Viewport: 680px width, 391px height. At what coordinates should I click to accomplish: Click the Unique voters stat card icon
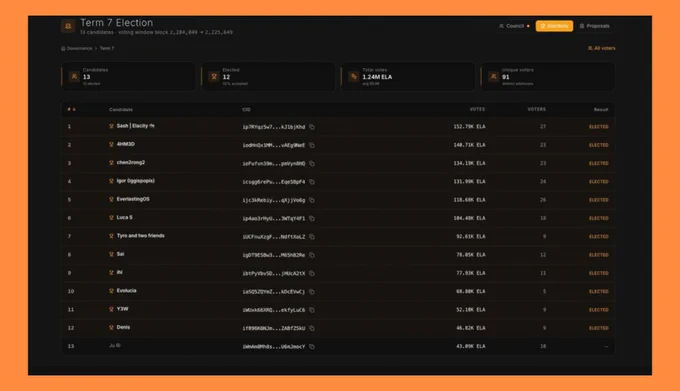point(493,77)
